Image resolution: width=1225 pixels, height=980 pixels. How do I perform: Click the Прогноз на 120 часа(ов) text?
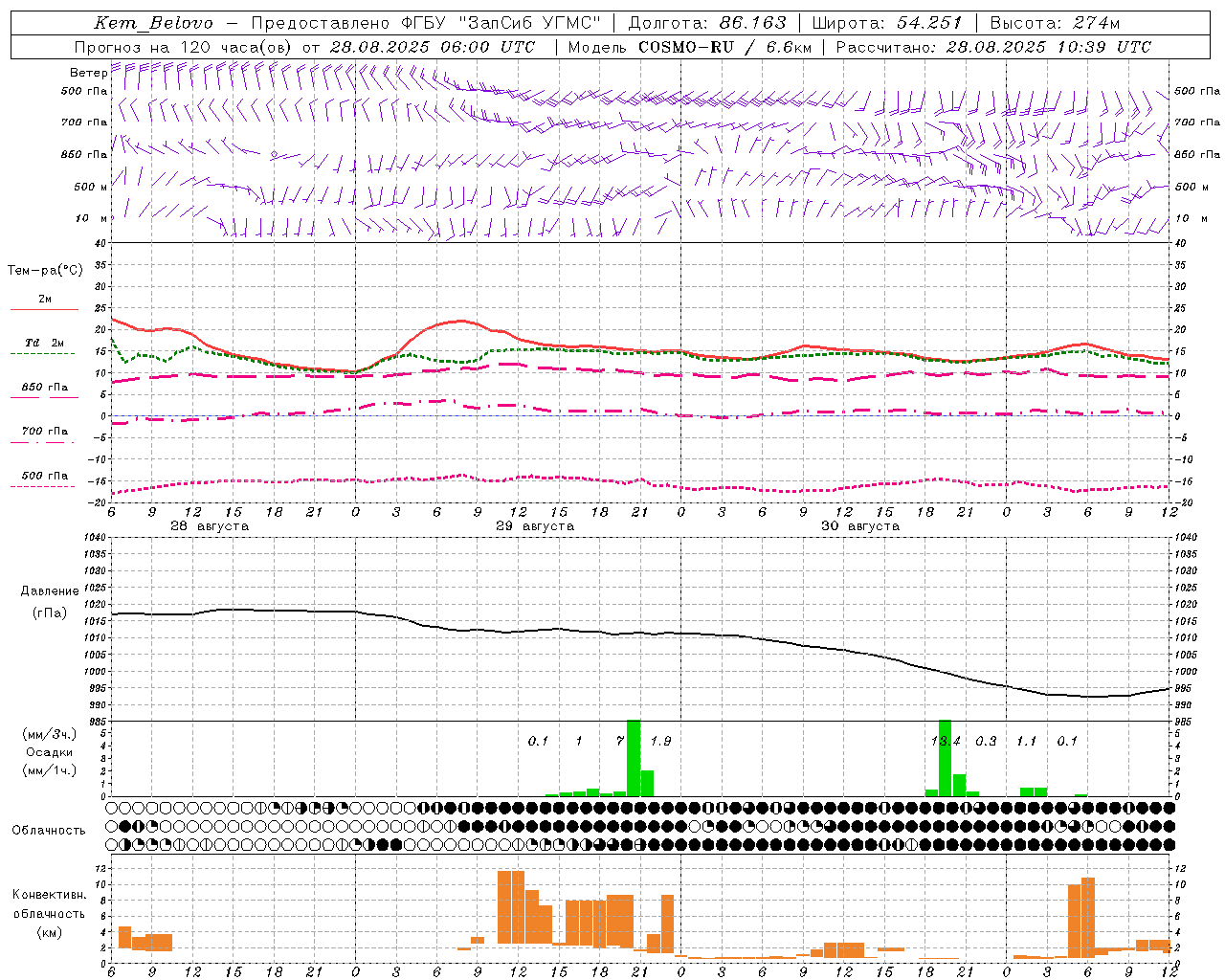point(184,47)
